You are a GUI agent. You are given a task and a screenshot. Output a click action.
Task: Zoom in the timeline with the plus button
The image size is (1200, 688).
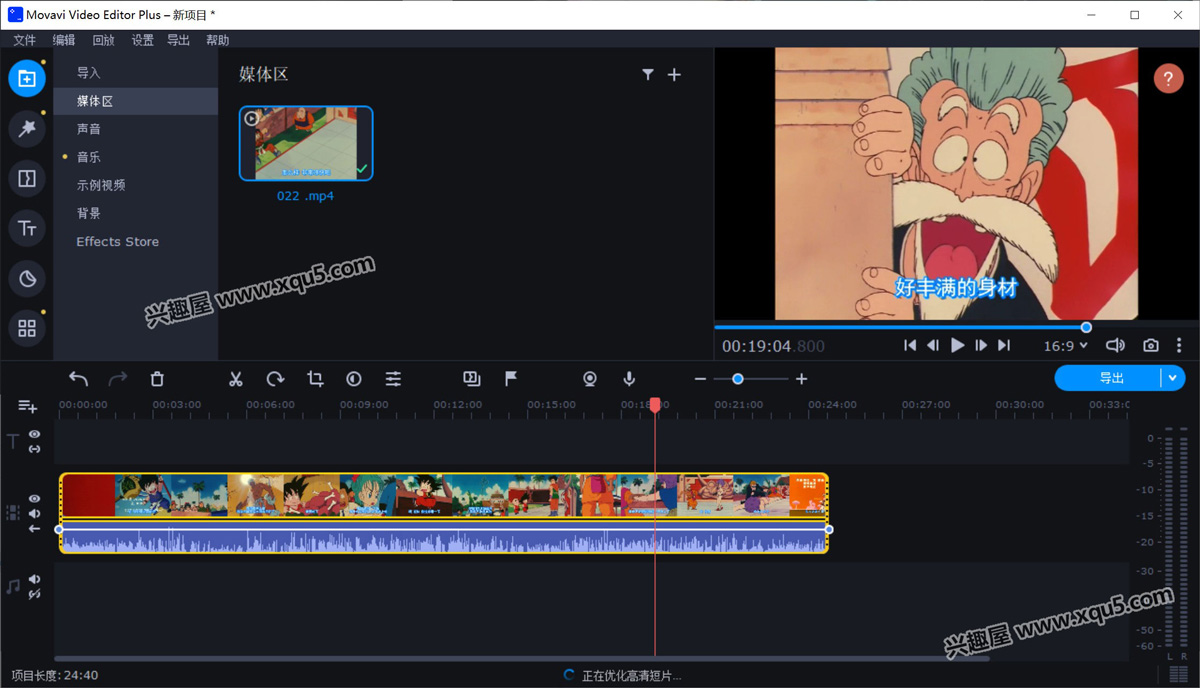click(801, 379)
